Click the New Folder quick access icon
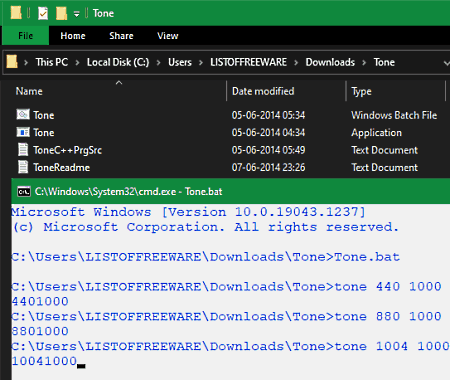450x380 pixels. tap(61, 13)
